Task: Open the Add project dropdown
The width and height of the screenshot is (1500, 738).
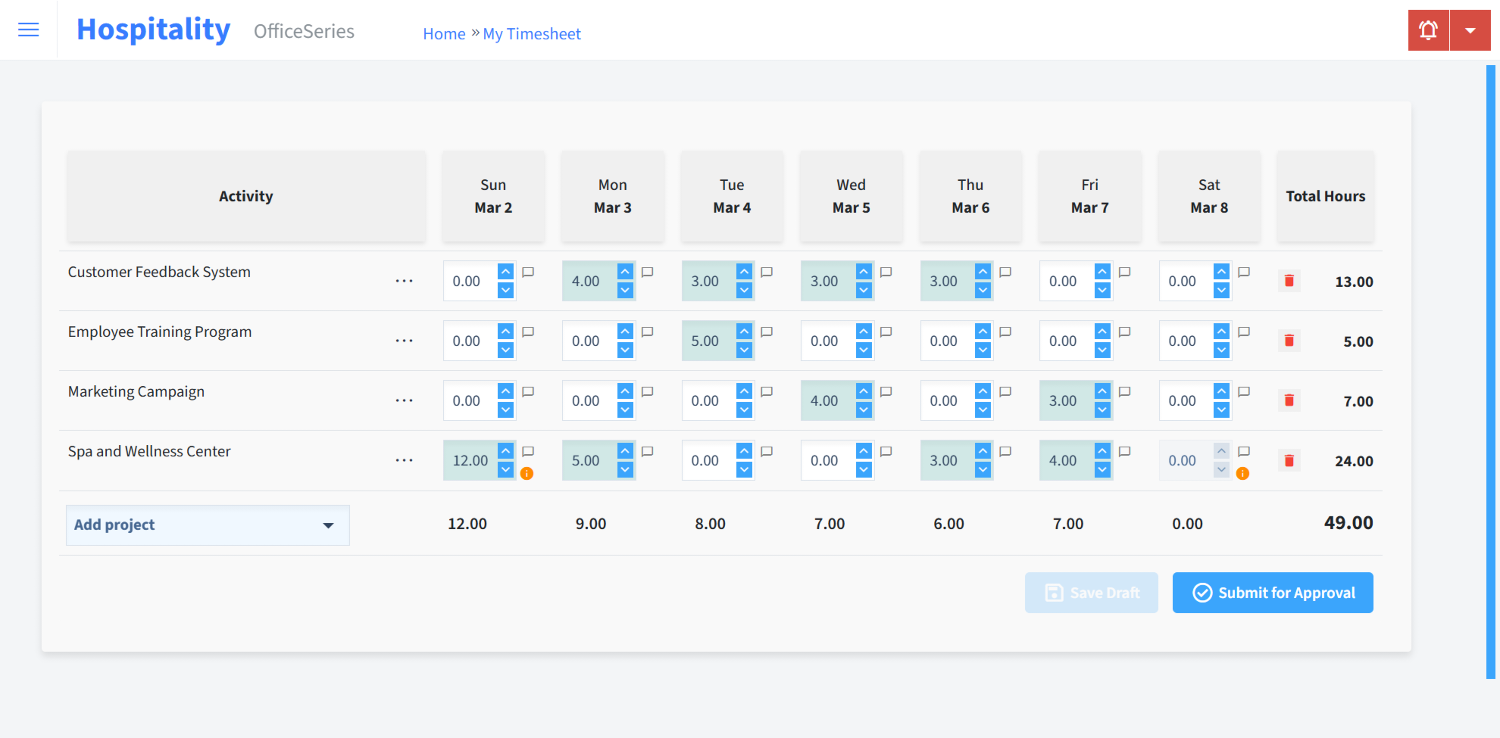Action: (x=207, y=524)
